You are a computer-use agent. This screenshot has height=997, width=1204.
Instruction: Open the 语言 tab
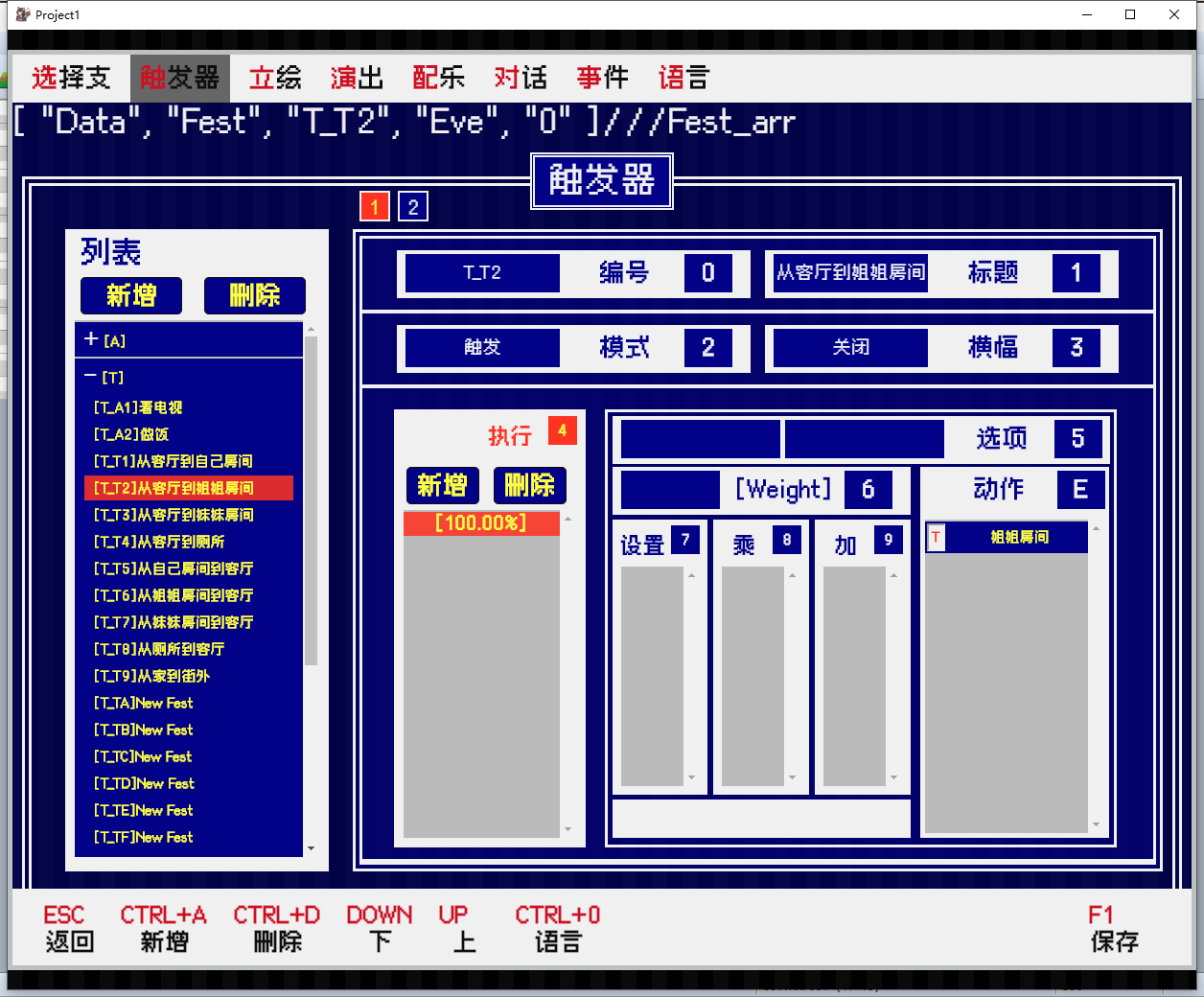pos(683,78)
